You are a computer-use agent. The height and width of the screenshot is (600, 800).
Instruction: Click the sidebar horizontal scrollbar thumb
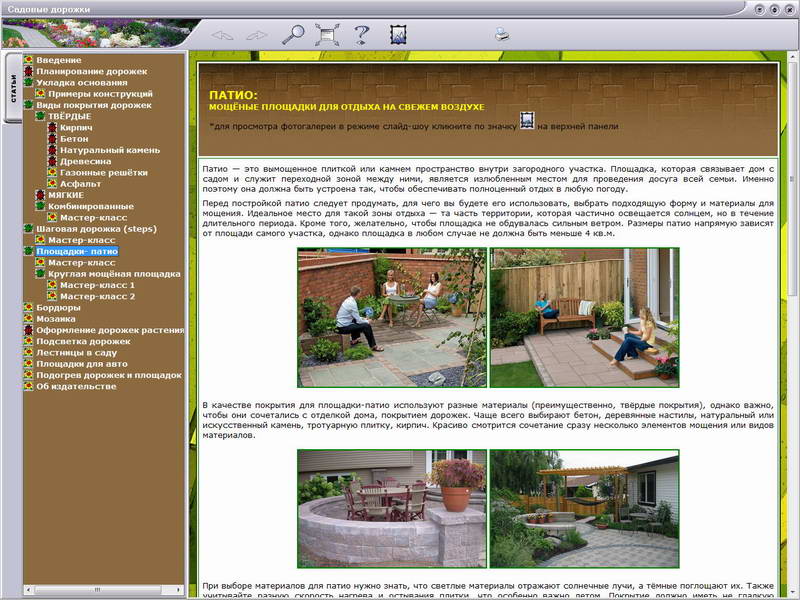(x=97, y=590)
